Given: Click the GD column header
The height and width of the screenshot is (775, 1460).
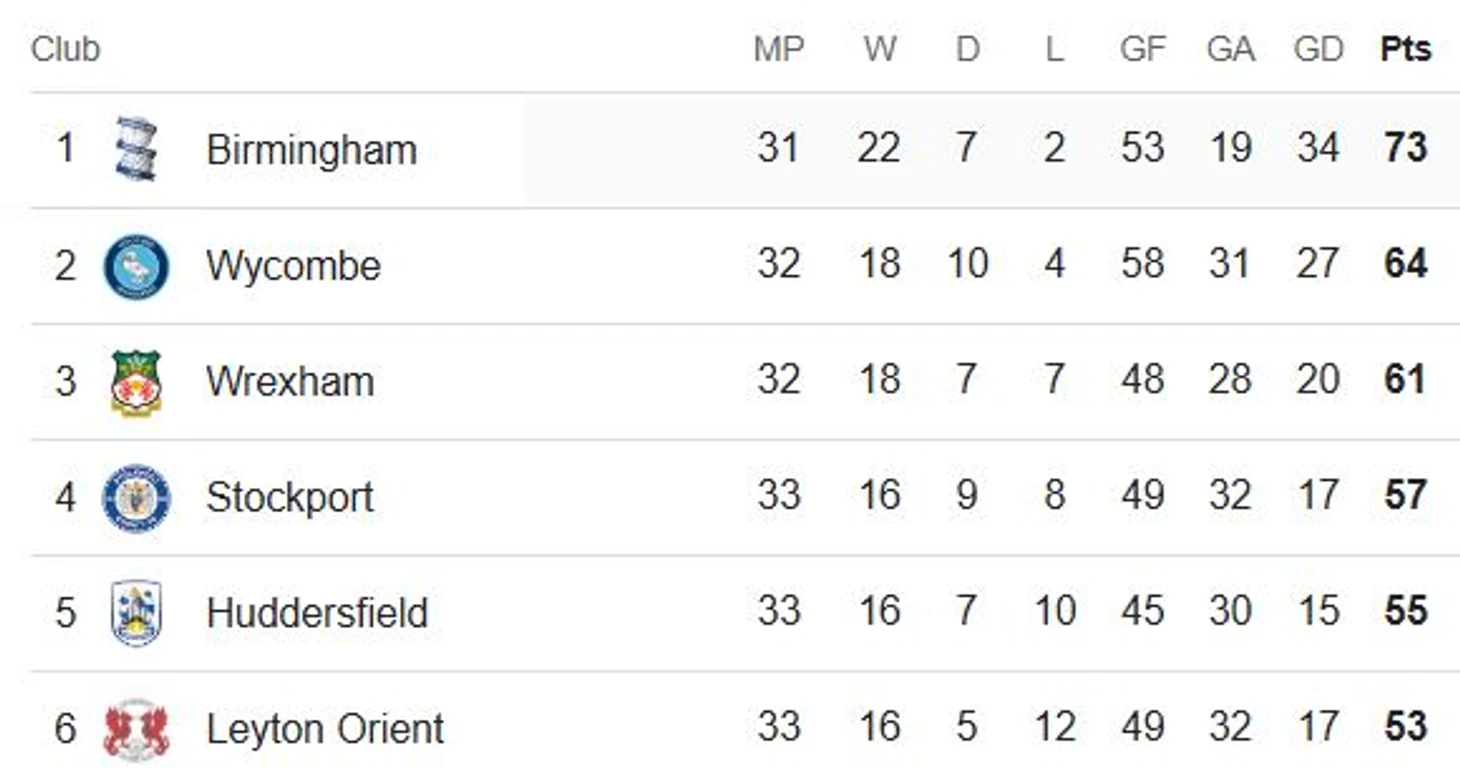Looking at the screenshot, I should [x=1317, y=49].
